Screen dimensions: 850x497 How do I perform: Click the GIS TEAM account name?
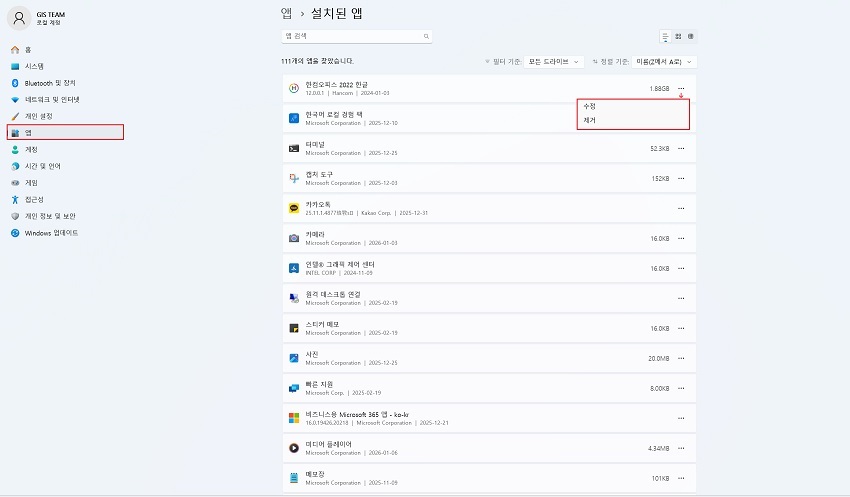(51, 15)
